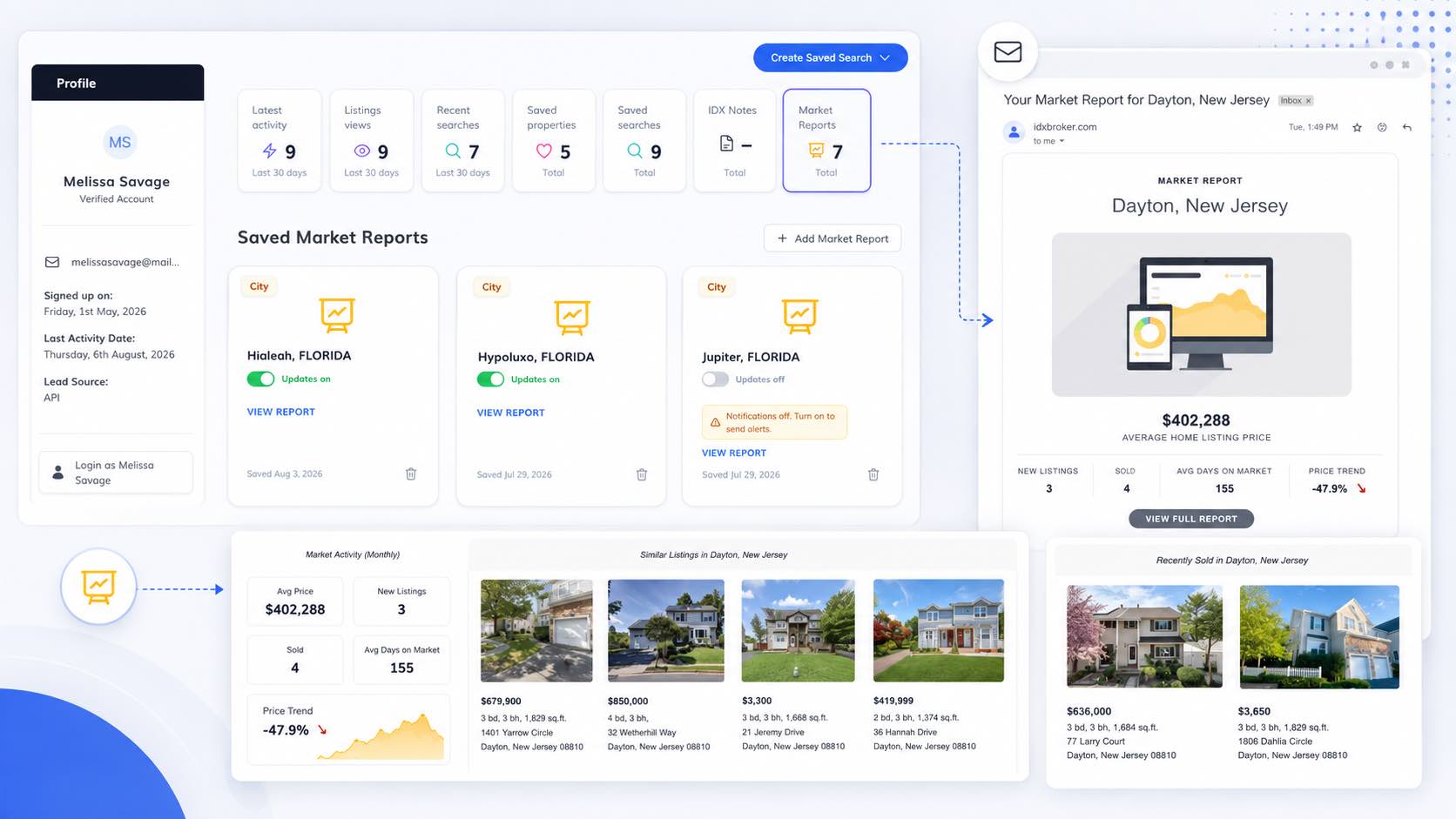Screen dimensions: 1456x819
Task: Reply to the email using the arrow icon
Action: pyautogui.click(x=1407, y=127)
